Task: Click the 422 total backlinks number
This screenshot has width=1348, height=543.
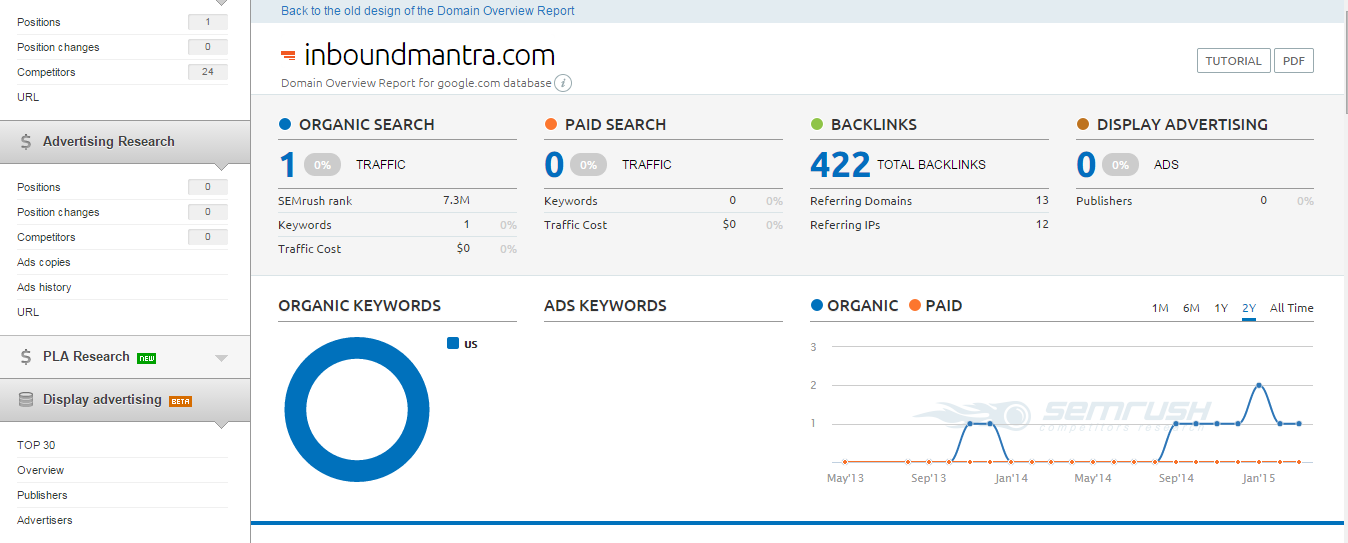Action: pyautogui.click(x=840, y=164)
